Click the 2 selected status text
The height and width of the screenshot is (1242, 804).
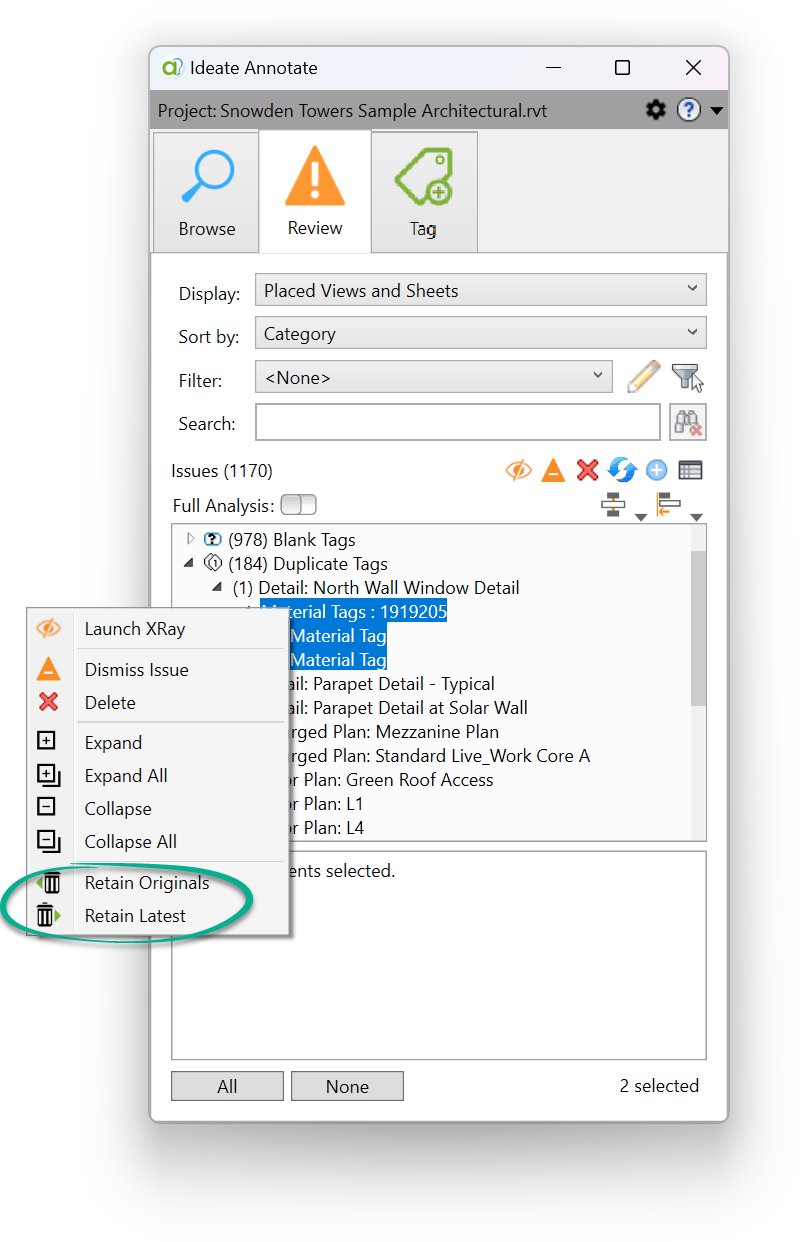(x=659, y=1085)
